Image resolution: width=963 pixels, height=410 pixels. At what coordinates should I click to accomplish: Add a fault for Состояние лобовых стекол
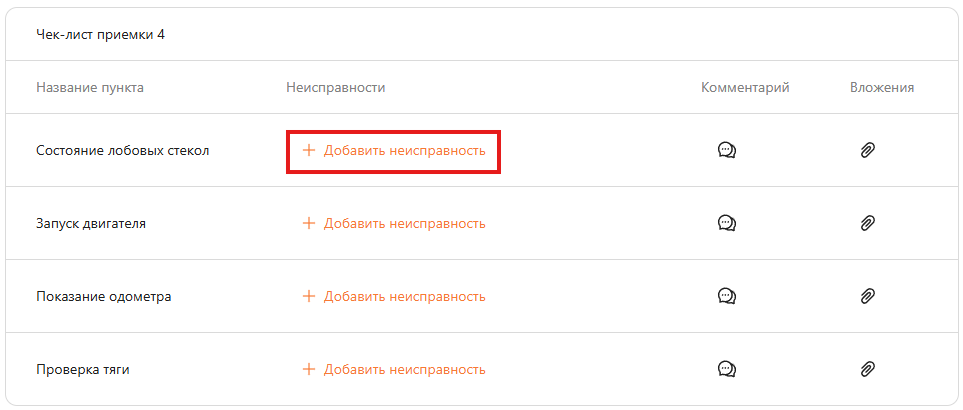(394, 150)
